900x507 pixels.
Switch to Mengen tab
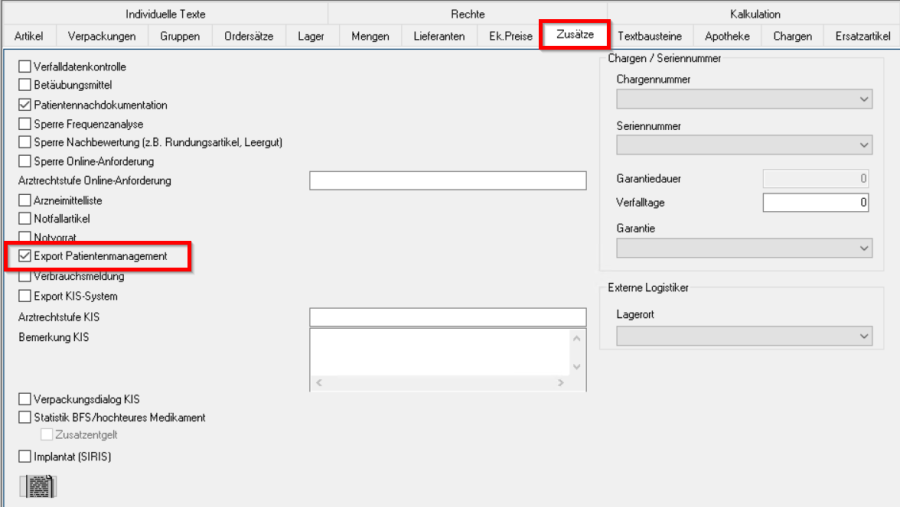[370, 36]
